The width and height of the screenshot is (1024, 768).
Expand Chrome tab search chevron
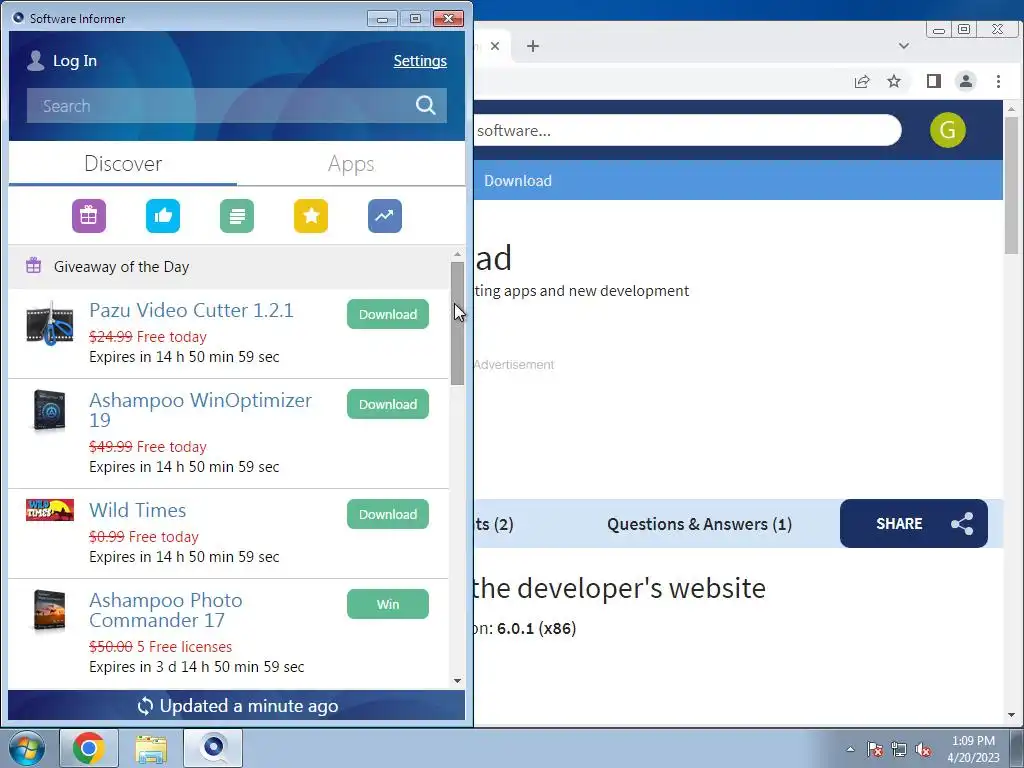click(904, 46)
